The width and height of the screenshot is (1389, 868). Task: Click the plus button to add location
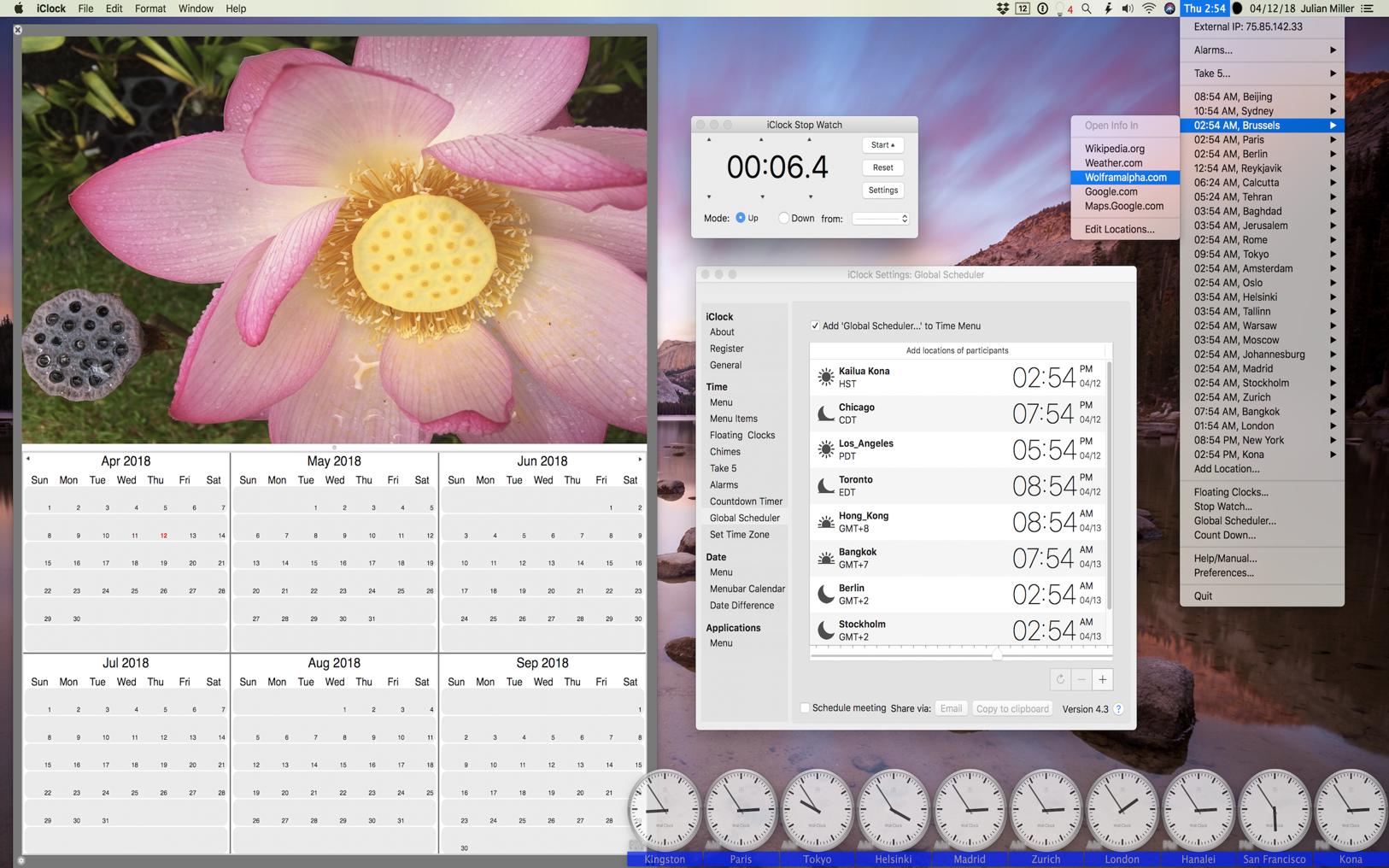tap(1103, 679)
